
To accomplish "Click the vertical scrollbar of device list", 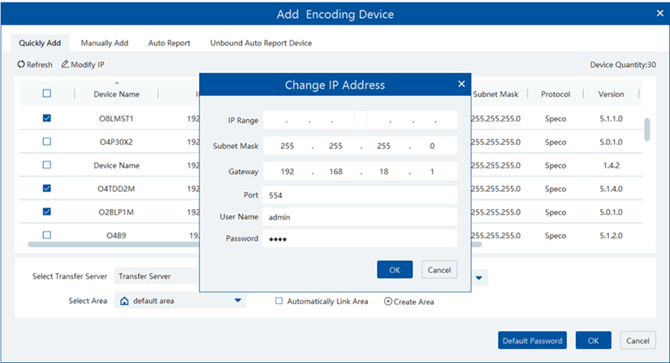I will click(647, 130).
